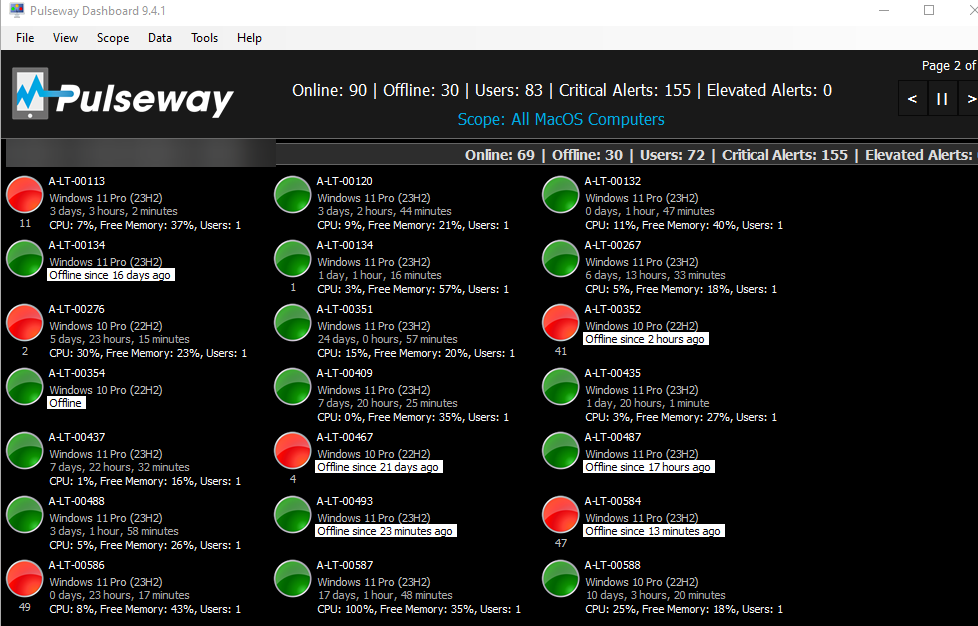Select green status icon for A-LT-00409

[x=293, y=387]
